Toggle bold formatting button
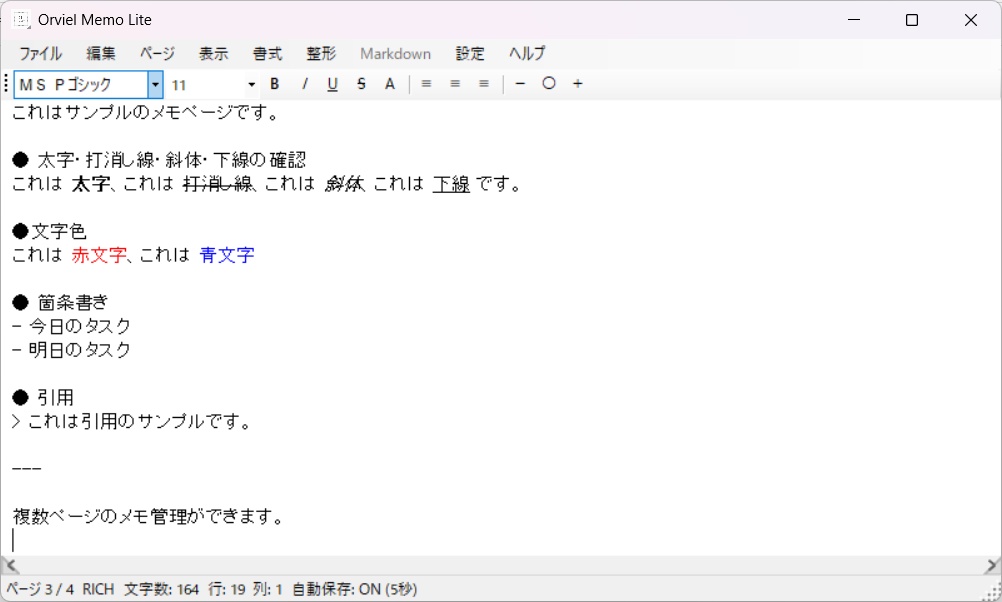The height and width of the screenshot is (602, 1002). [x=275, y=84]
